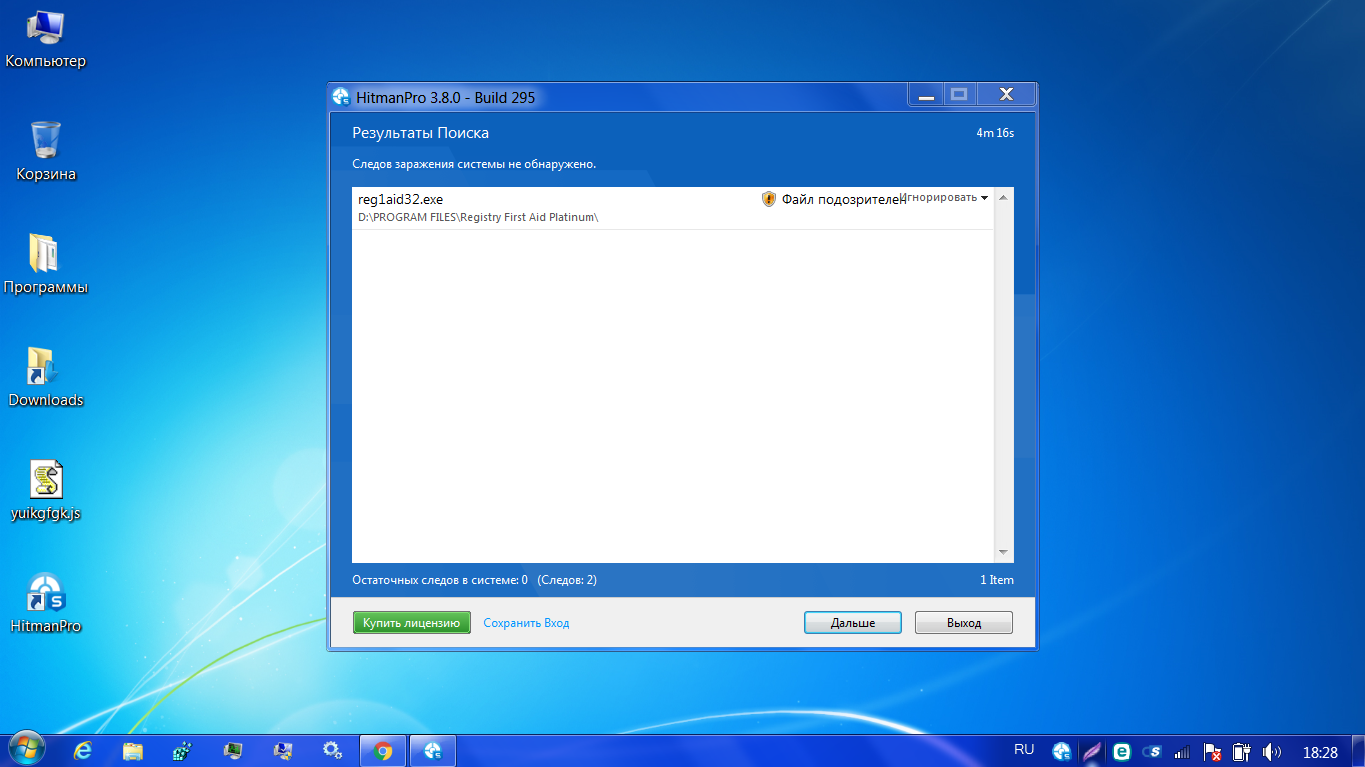
Task: Click the results list scrollbar down arrow
Action: coord(1004,553)
